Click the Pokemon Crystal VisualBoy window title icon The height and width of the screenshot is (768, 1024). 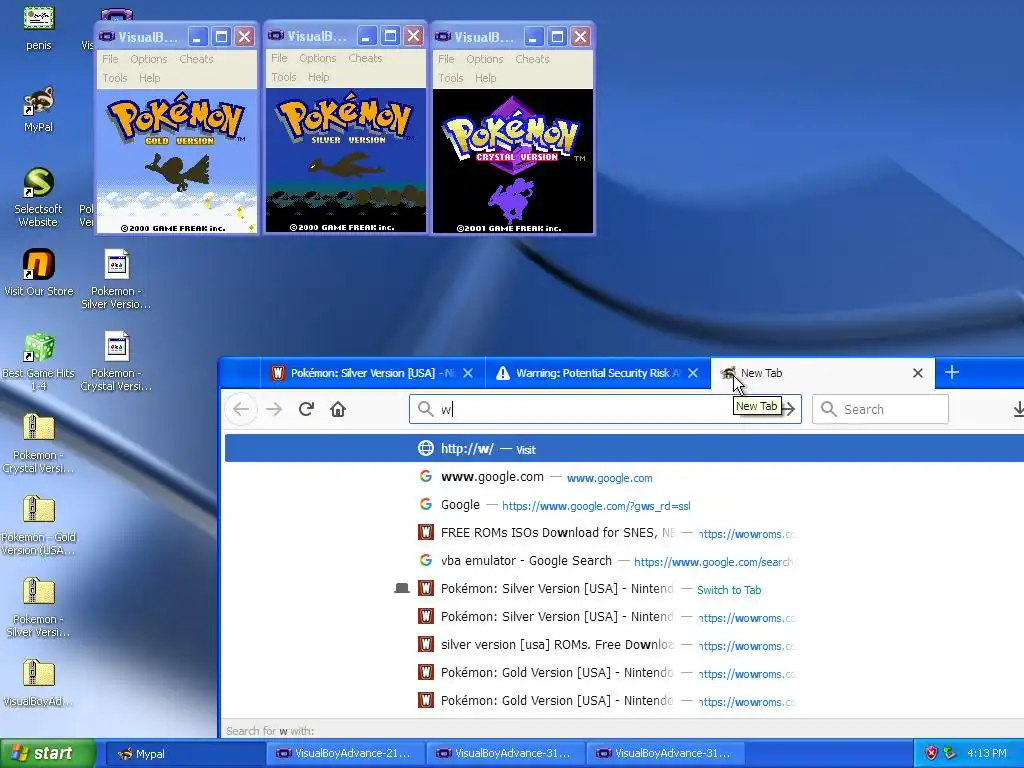[443, 37]
